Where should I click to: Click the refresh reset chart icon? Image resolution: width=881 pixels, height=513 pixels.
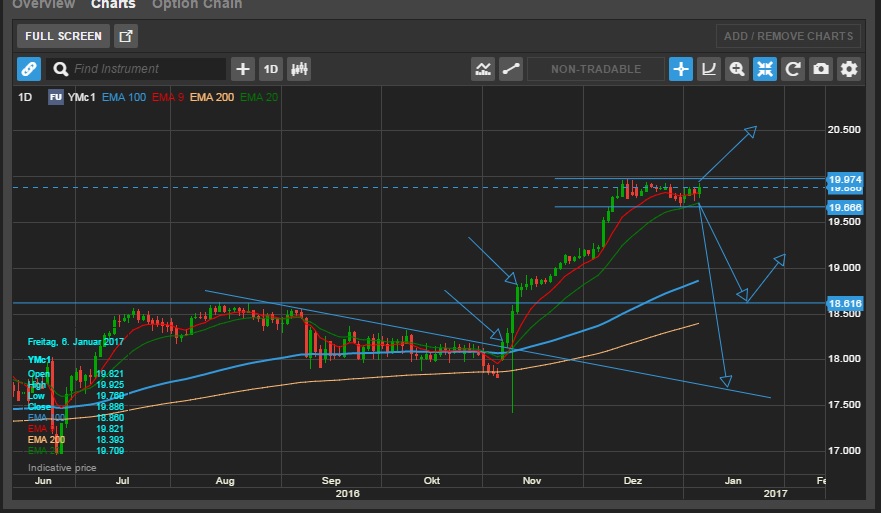pos(793,69)
